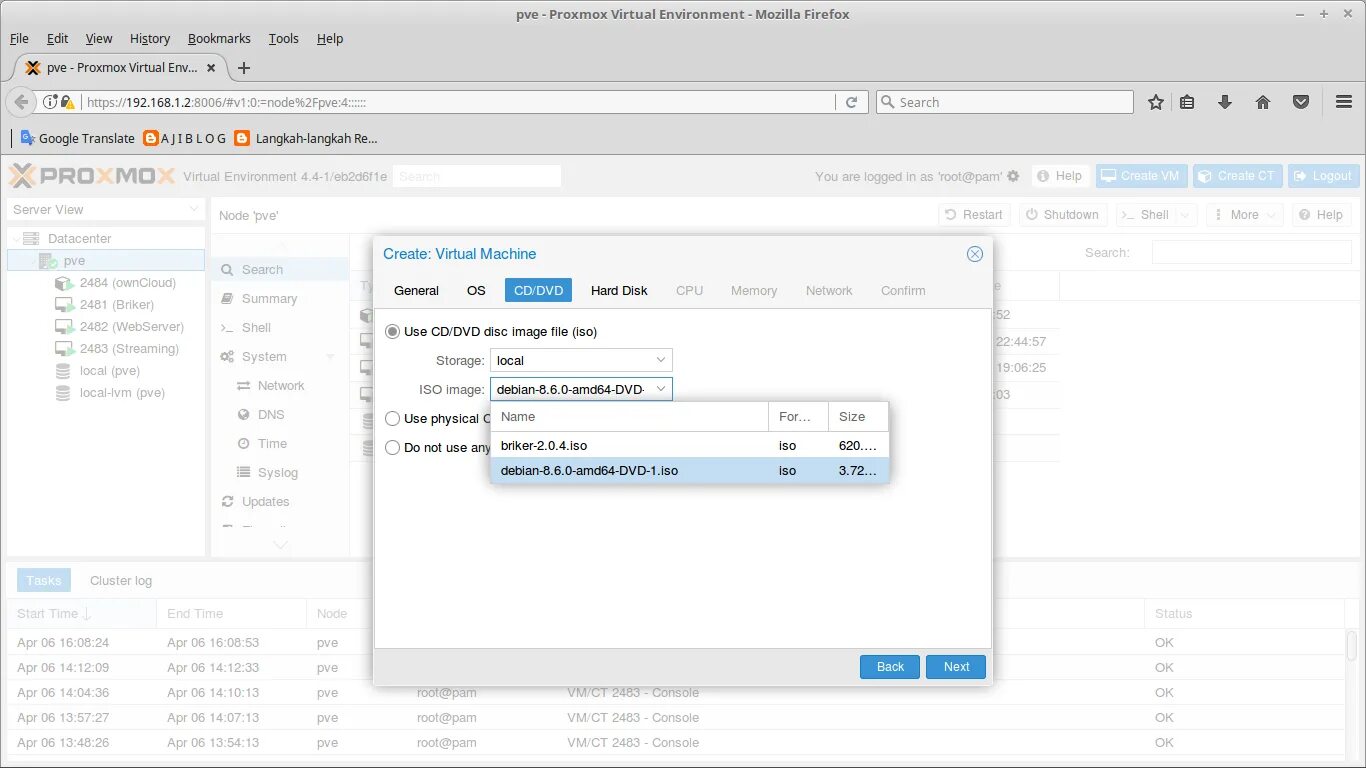Open the Firefox Bookmarks menu
Viewport: 1366px width, 768px height.
219,39
